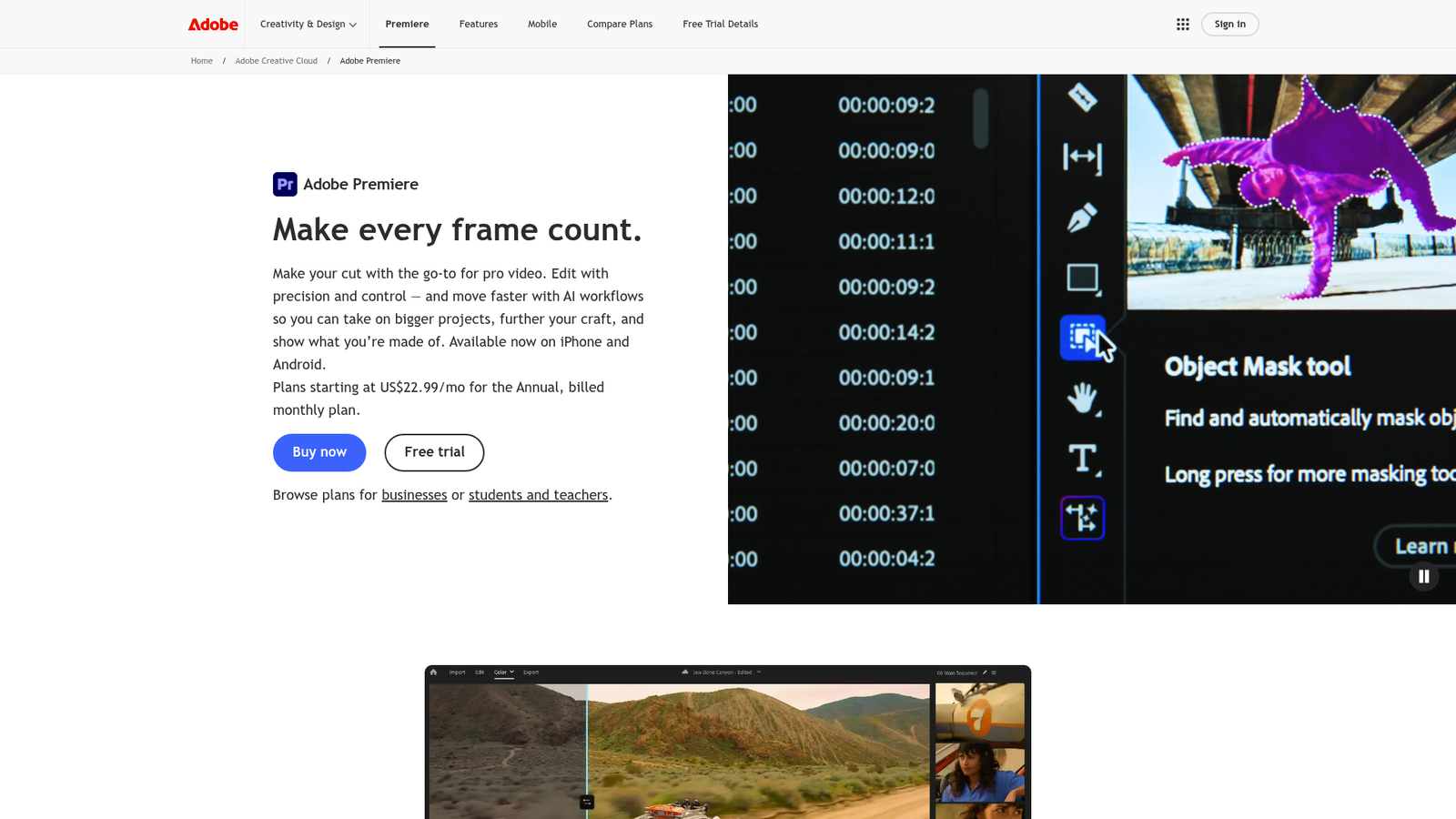
Task: Click the 00:00:12:0 timecode entry
Action: tap(886, 196)
